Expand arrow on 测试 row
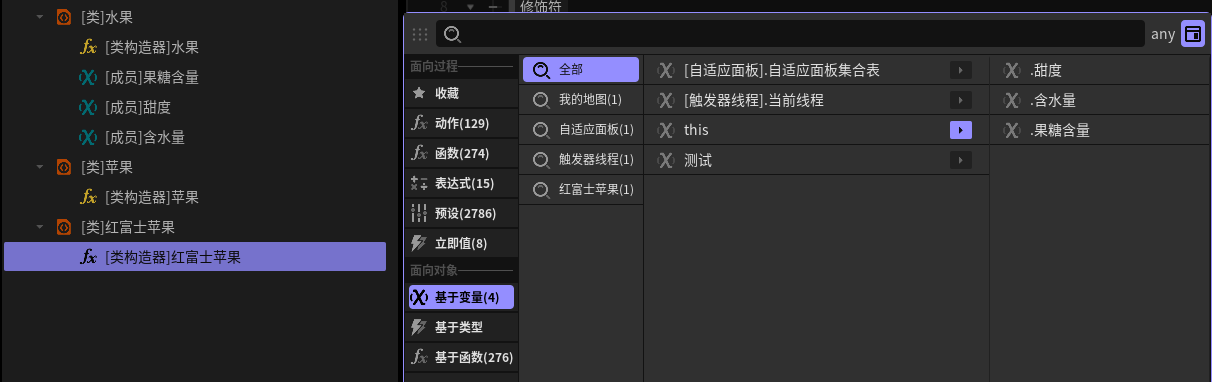 961,161
